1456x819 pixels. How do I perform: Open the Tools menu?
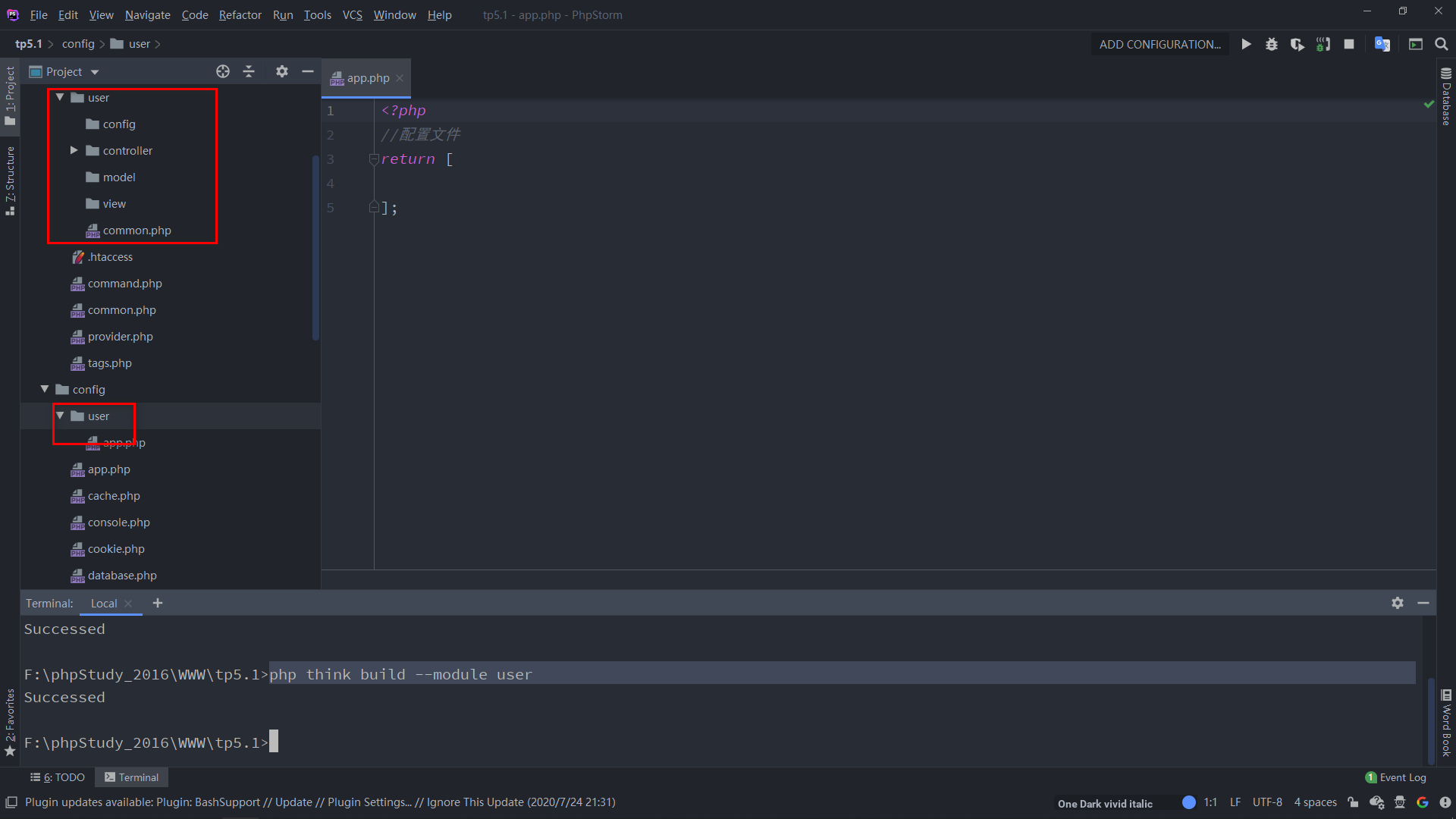(x=317, y=14)
